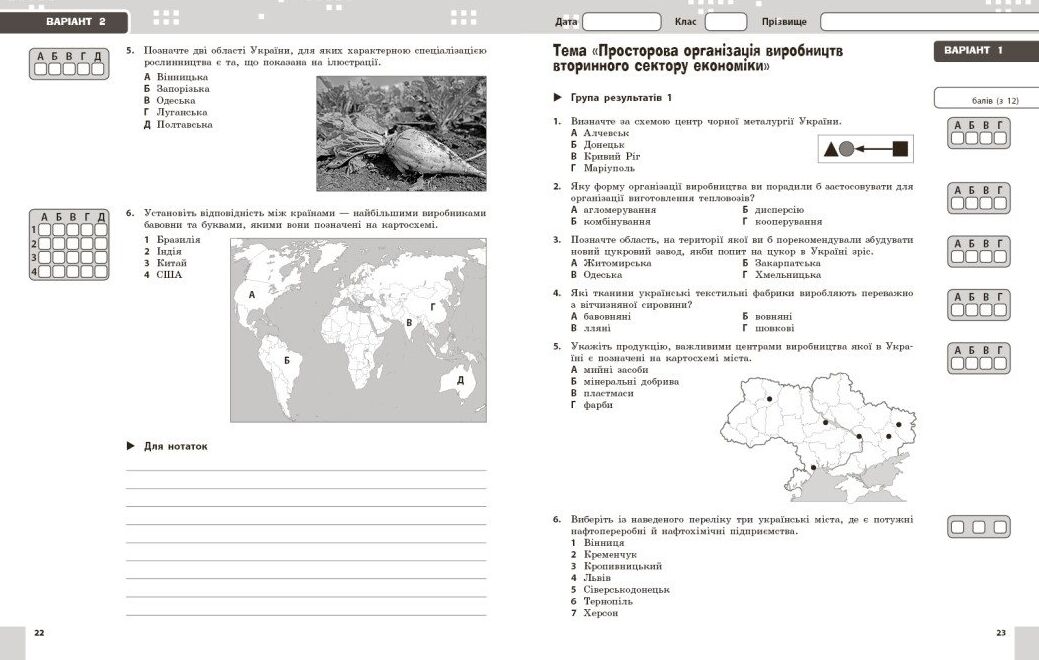This screenshot has width=1039, height=660.
Task: Click the Клас input field
Action: tap(726, 22)
